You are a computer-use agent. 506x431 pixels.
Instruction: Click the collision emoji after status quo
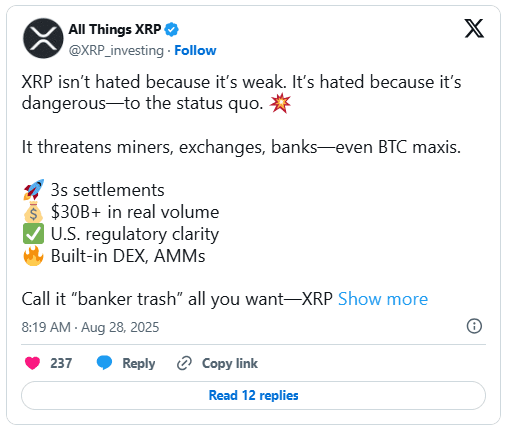pyautogui.click(x=280, y=103)
